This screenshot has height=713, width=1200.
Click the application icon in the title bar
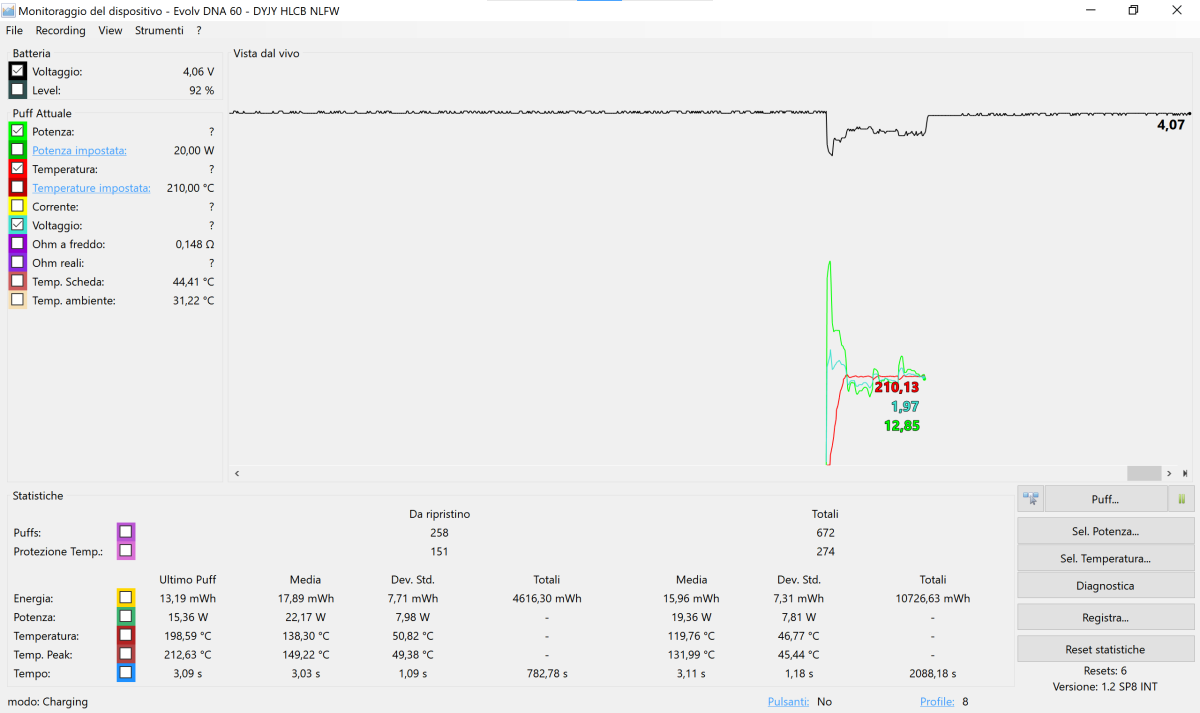9,10
